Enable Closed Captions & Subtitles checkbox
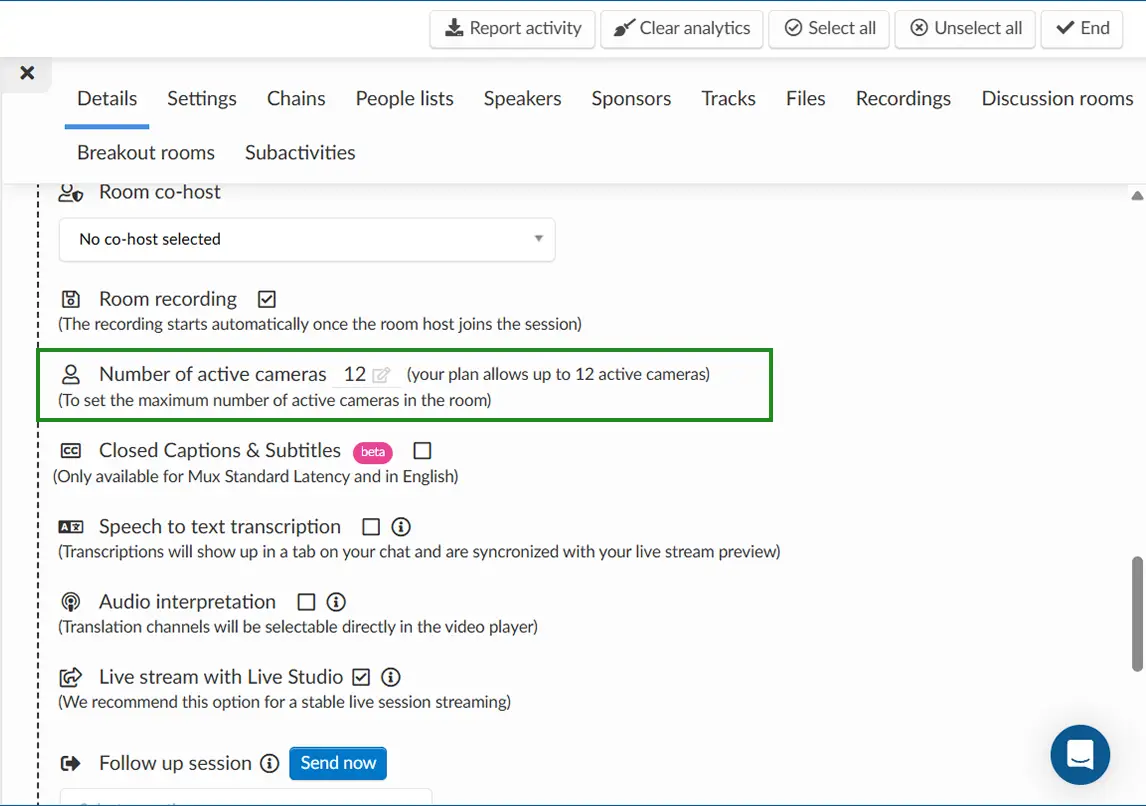The height and width of the screenshot is (806, 1146). tap(422, 451)
